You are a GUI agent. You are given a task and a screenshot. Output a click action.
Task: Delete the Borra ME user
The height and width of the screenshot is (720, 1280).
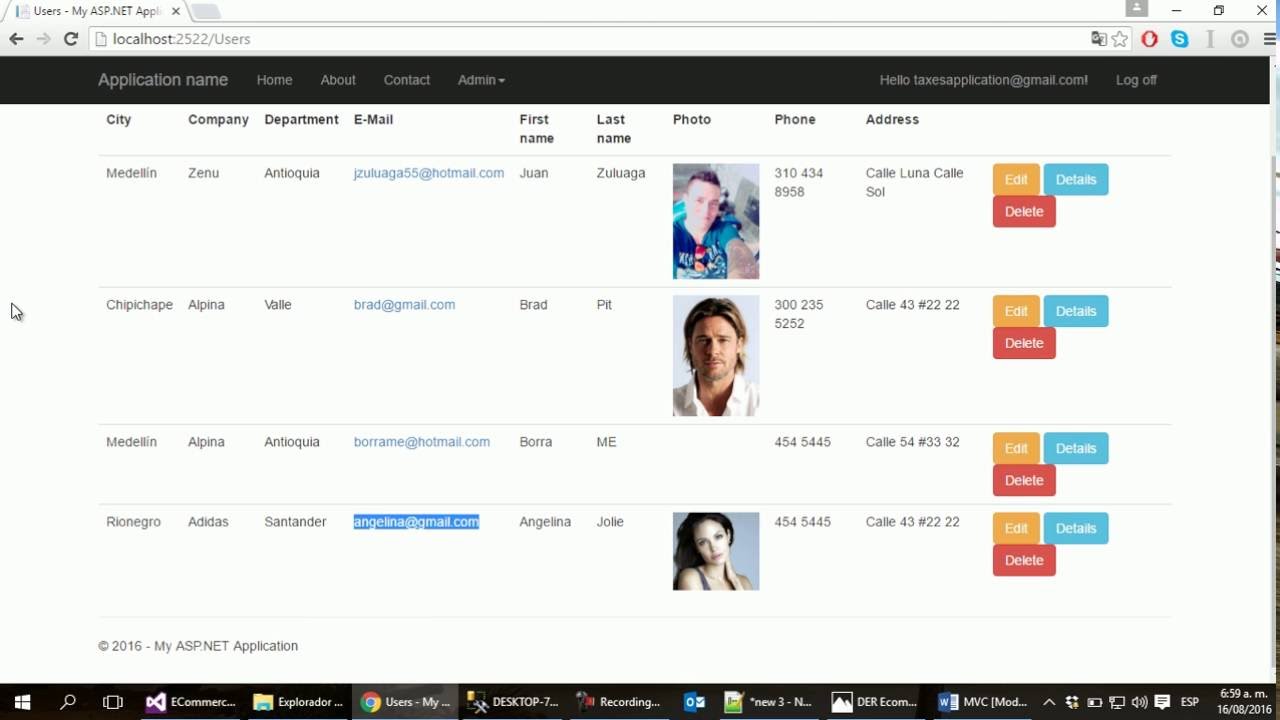pos(1024,480)
